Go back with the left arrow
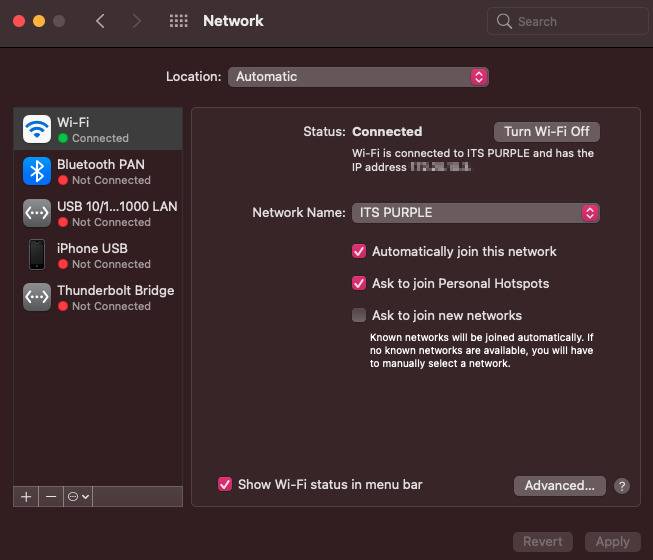653x560 pixels. 100,21
